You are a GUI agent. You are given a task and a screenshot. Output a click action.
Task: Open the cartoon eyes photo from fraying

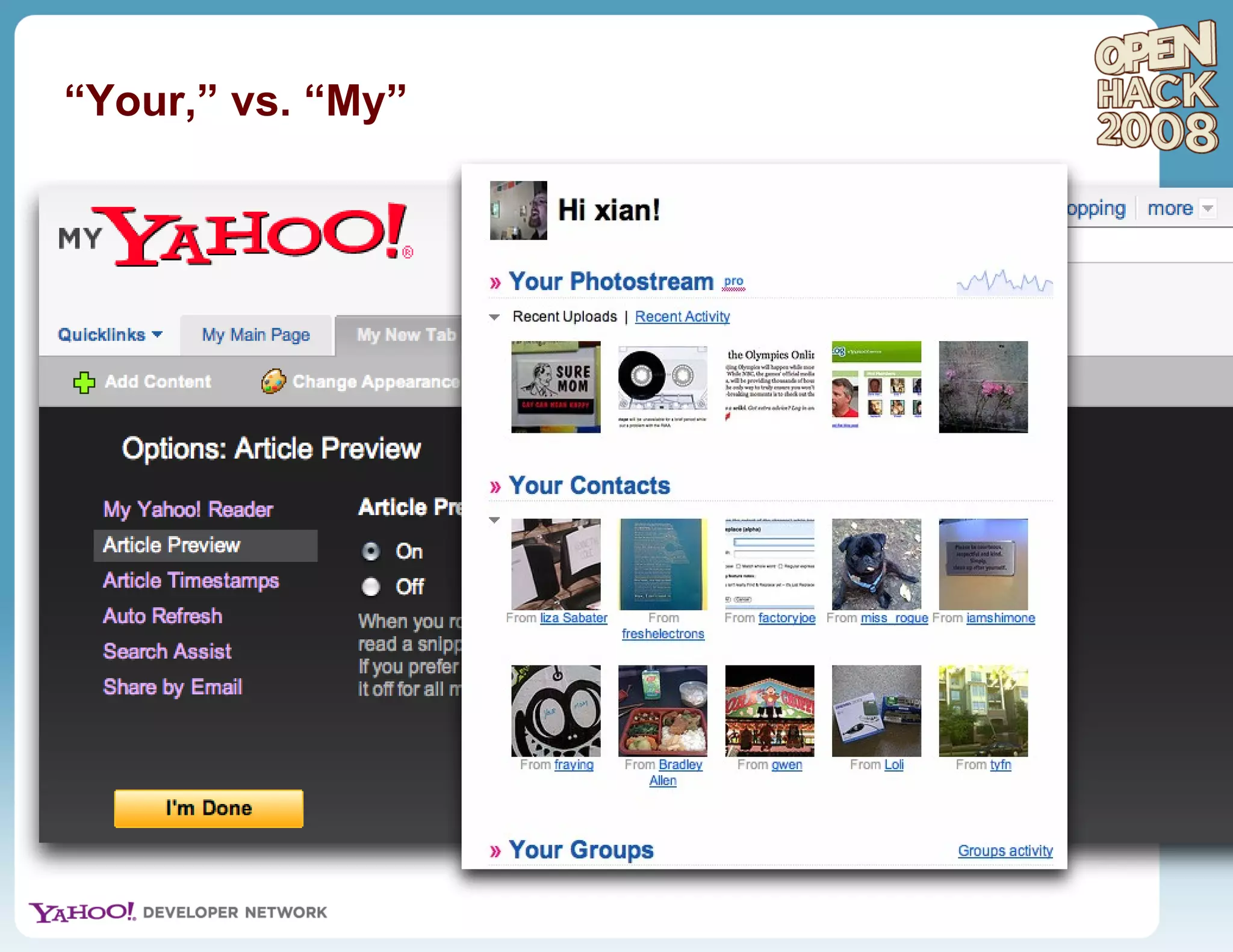(556, 711)
